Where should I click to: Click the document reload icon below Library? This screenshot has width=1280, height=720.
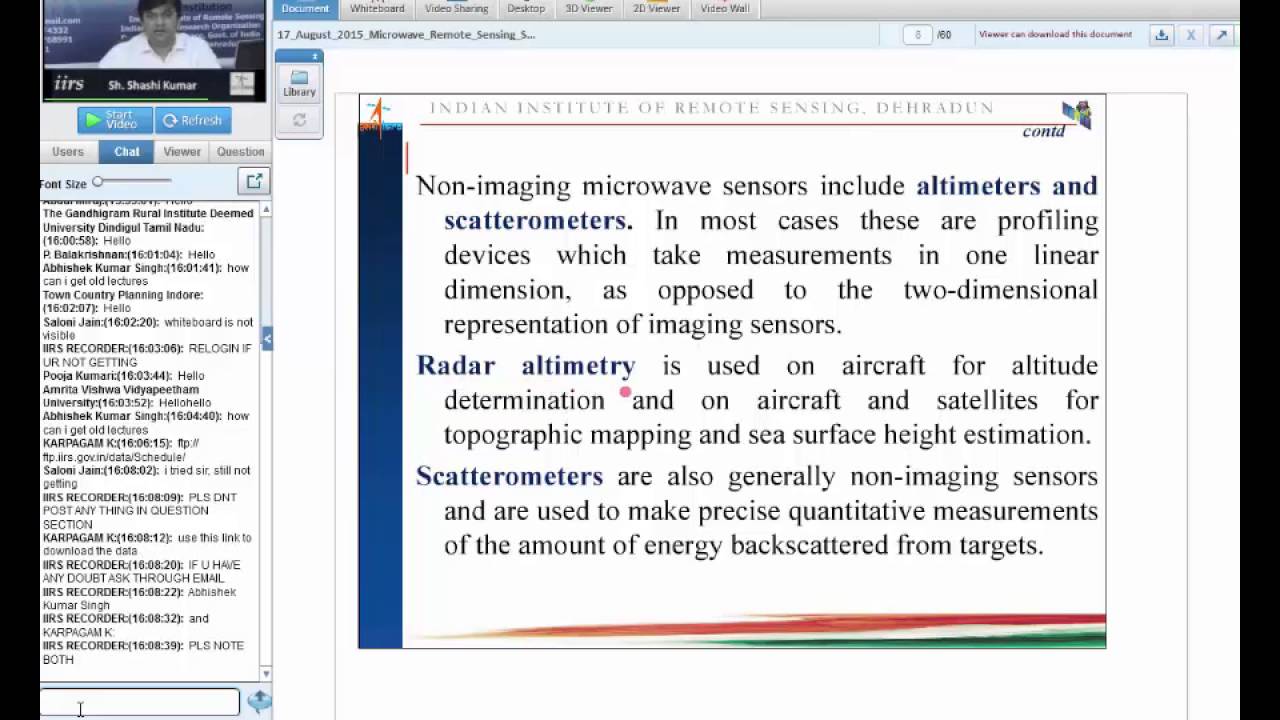point(299,120)
